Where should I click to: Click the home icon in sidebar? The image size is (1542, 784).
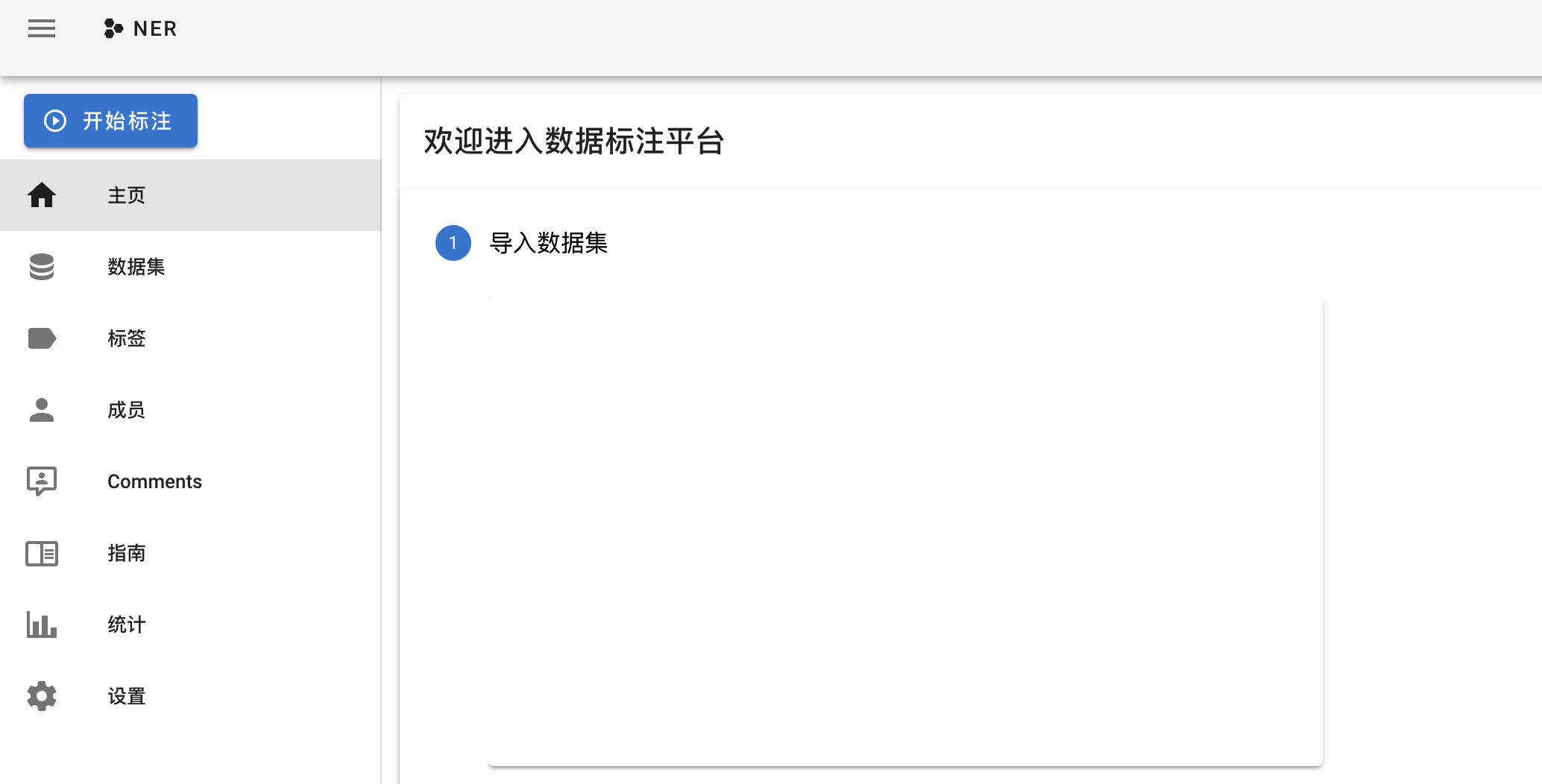(x=42, y=195)
